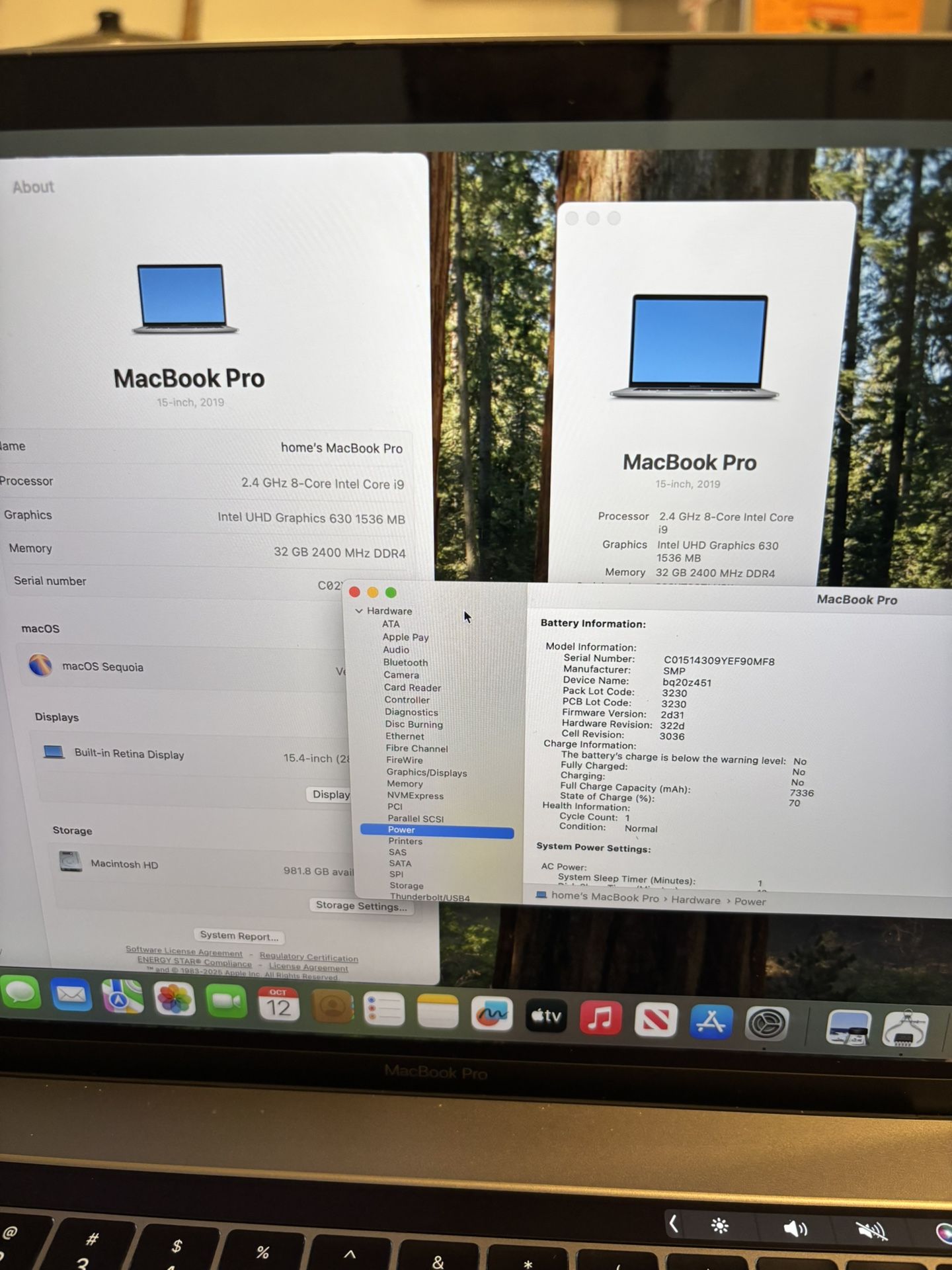Open the Regulatory Certification link
Viewport: 952px width, 1270px height.
click(309, 956)
